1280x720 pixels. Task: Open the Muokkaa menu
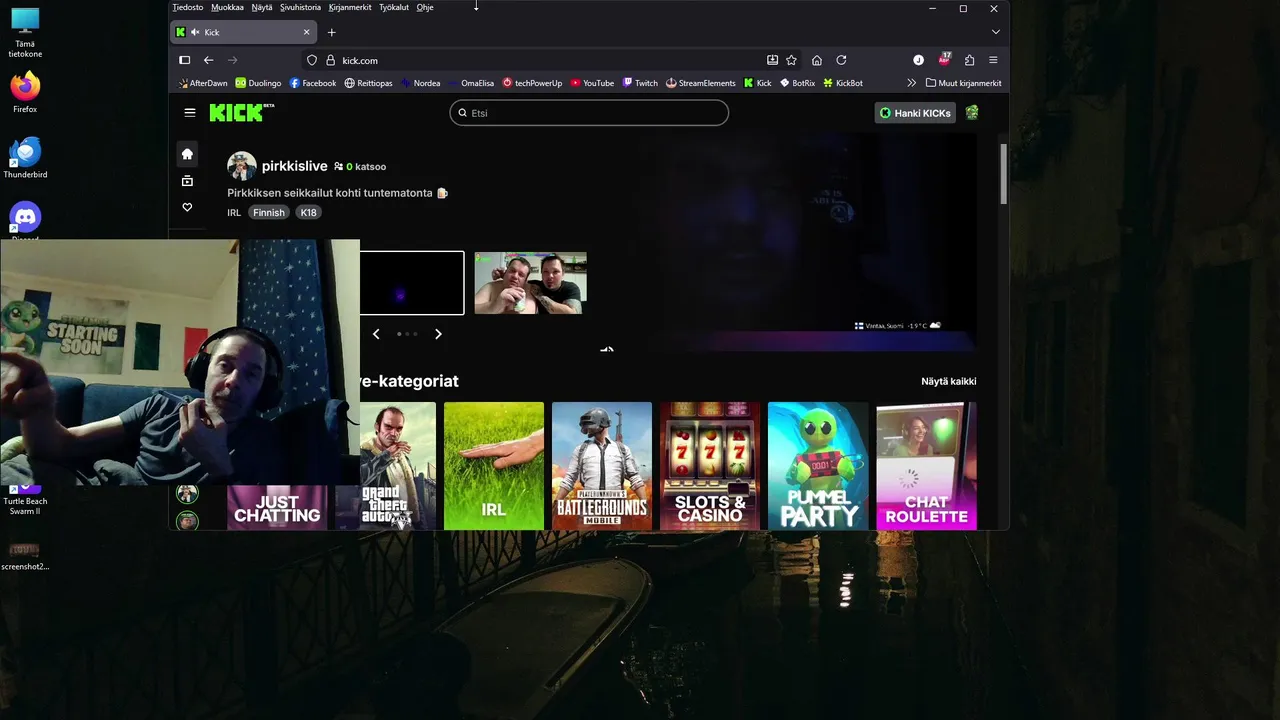click(x=227, y=7)
